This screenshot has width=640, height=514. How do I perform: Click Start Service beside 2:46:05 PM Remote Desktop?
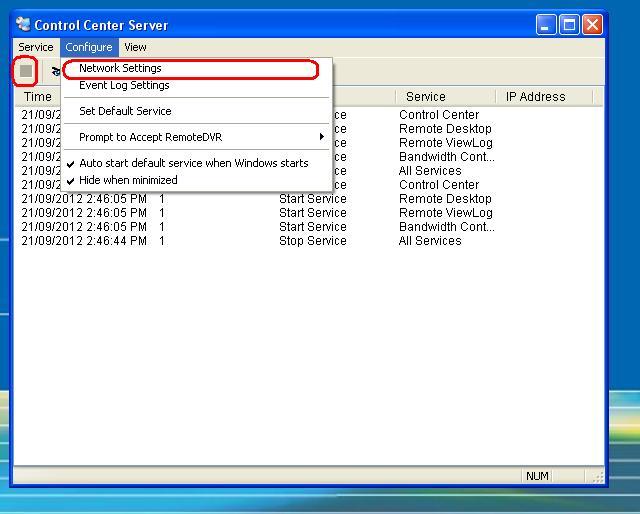pyautogui.click(x=313, y=199)
